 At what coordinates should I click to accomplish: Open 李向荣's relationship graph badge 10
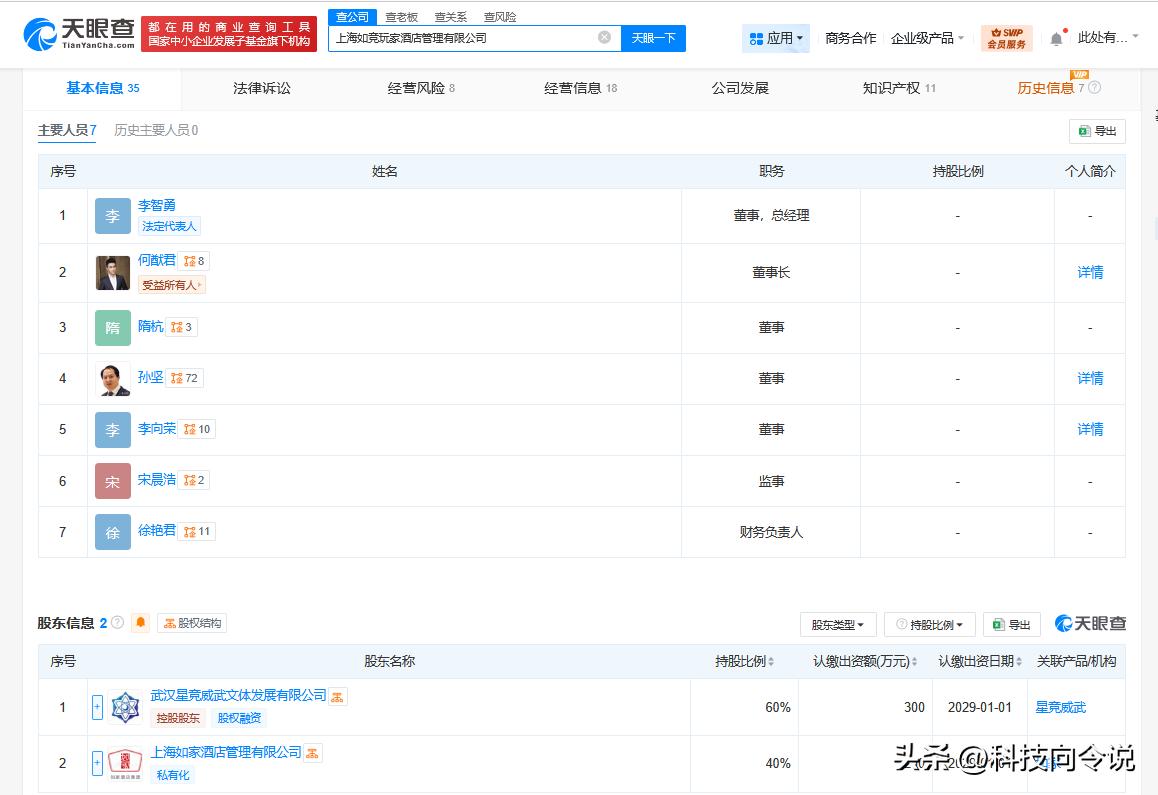pos(197,429)
